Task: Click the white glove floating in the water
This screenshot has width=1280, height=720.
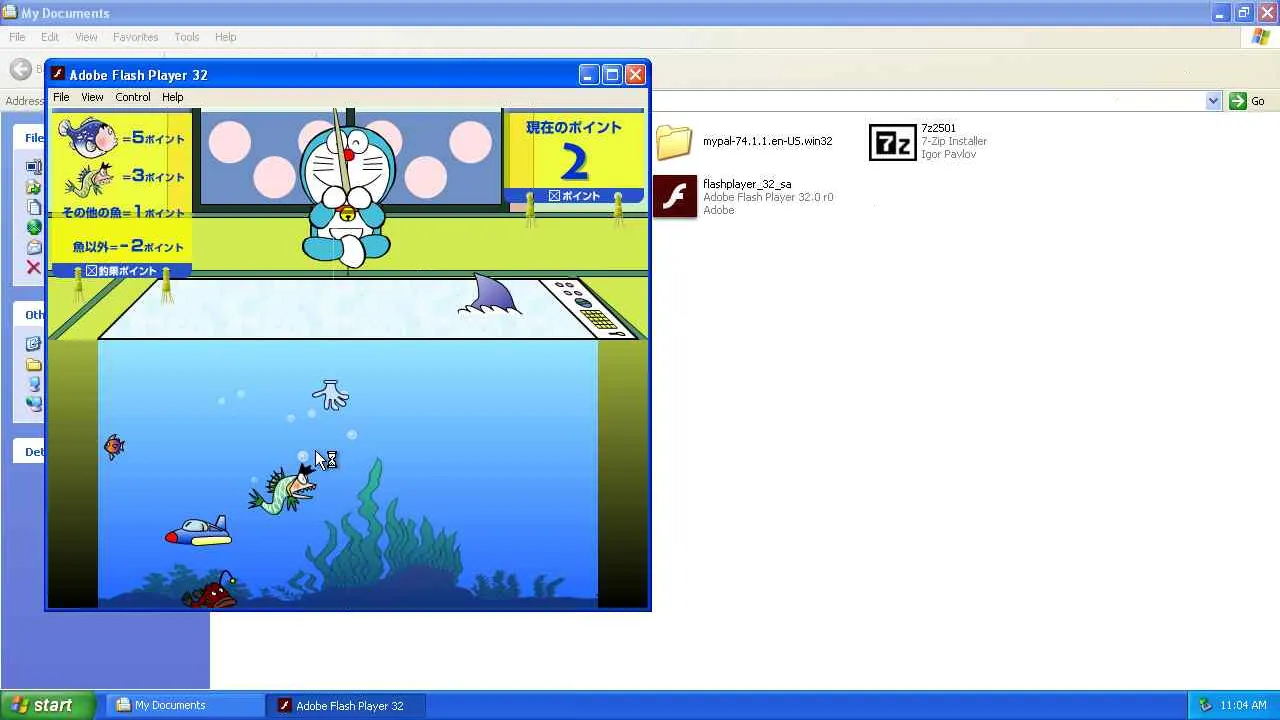Action: pyautogui.click(x=330, y=395)
